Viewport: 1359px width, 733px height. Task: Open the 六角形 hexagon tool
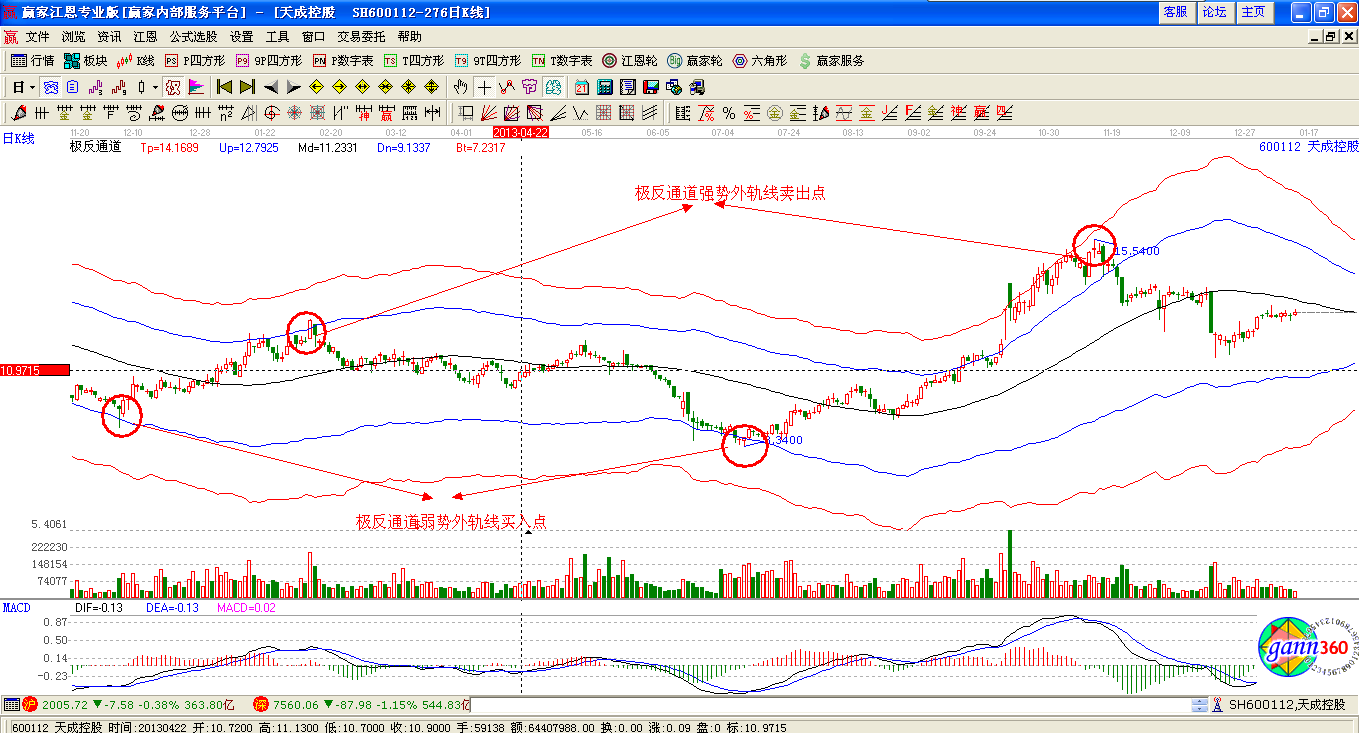tap(762, 61)
